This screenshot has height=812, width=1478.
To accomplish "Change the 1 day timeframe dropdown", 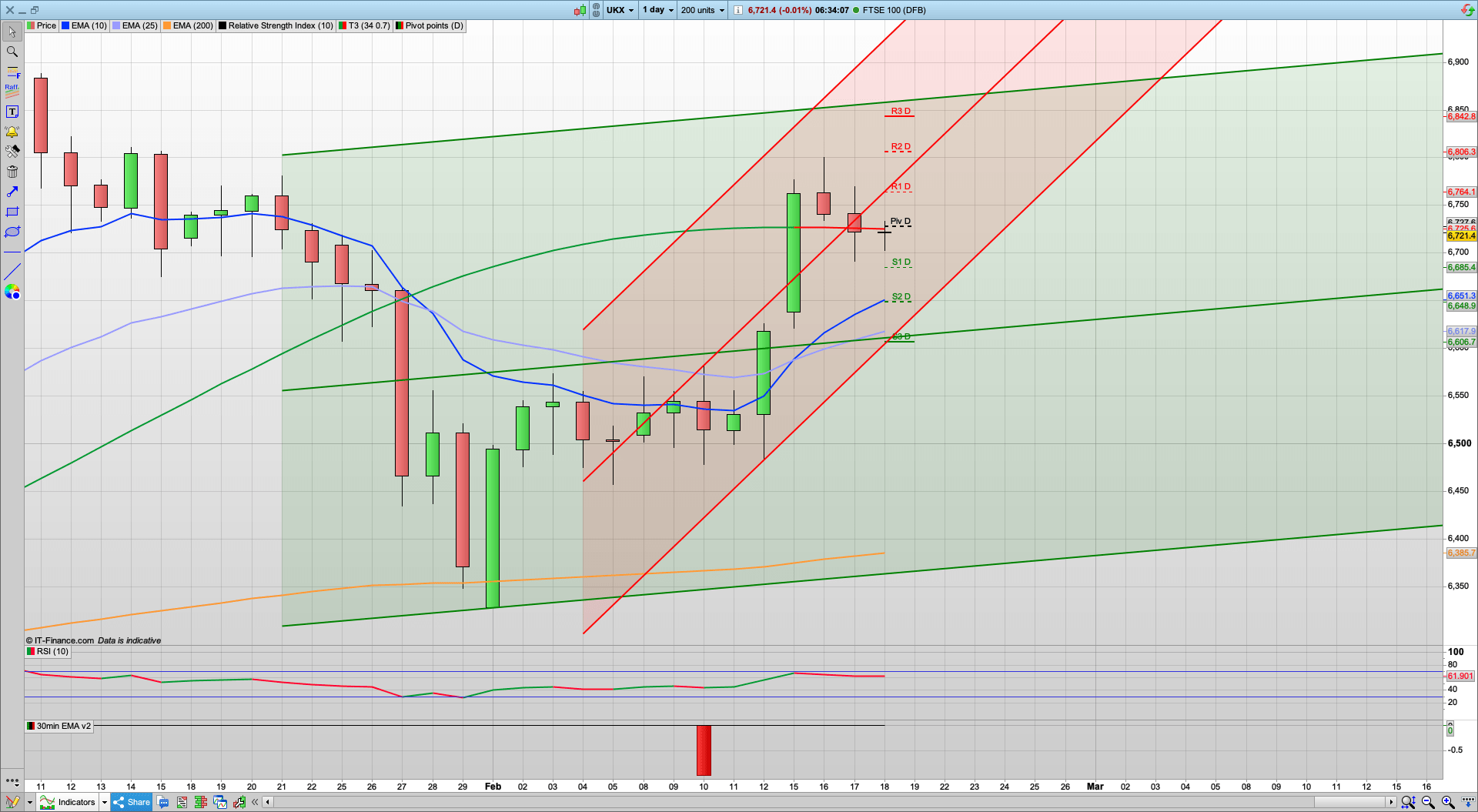I will tap(657, 10).
